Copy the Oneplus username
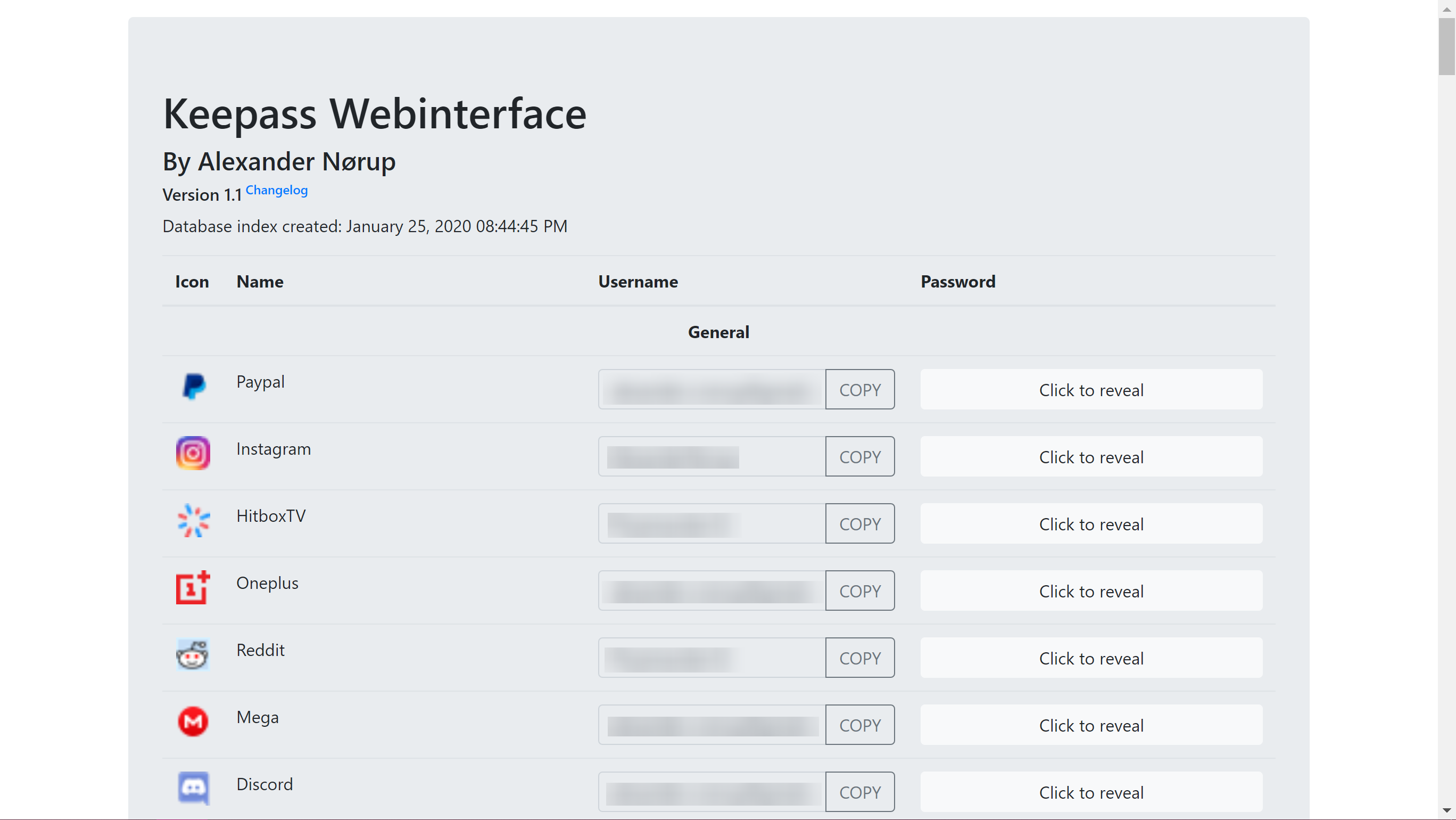 pos(859,591)
